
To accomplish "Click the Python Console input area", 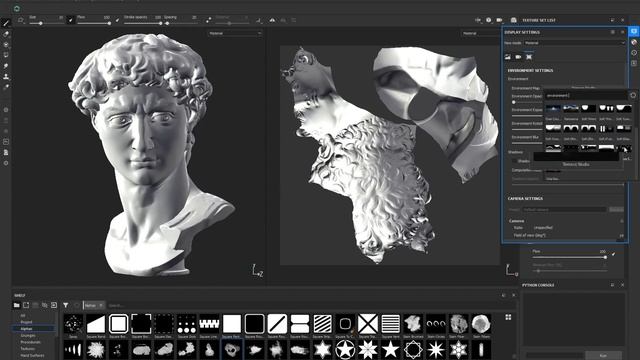I will click(x=574, y=319).
